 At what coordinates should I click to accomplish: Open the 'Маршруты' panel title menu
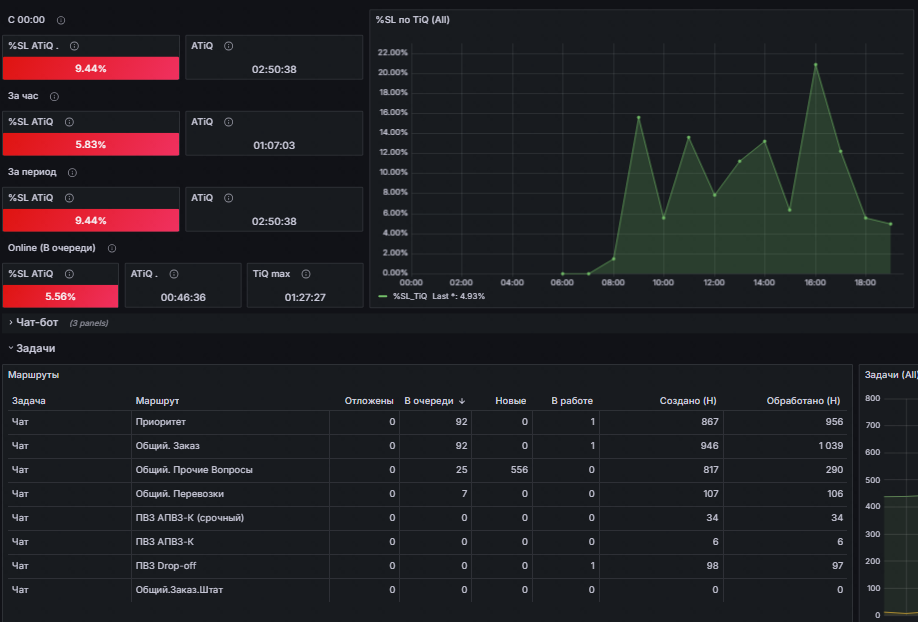33,375
